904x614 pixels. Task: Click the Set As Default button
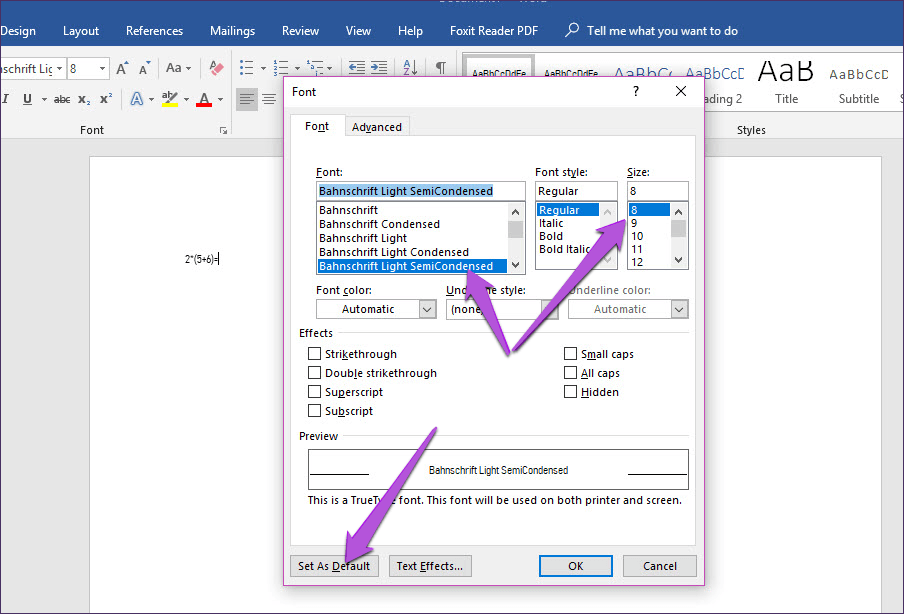(x=334, y=566)
